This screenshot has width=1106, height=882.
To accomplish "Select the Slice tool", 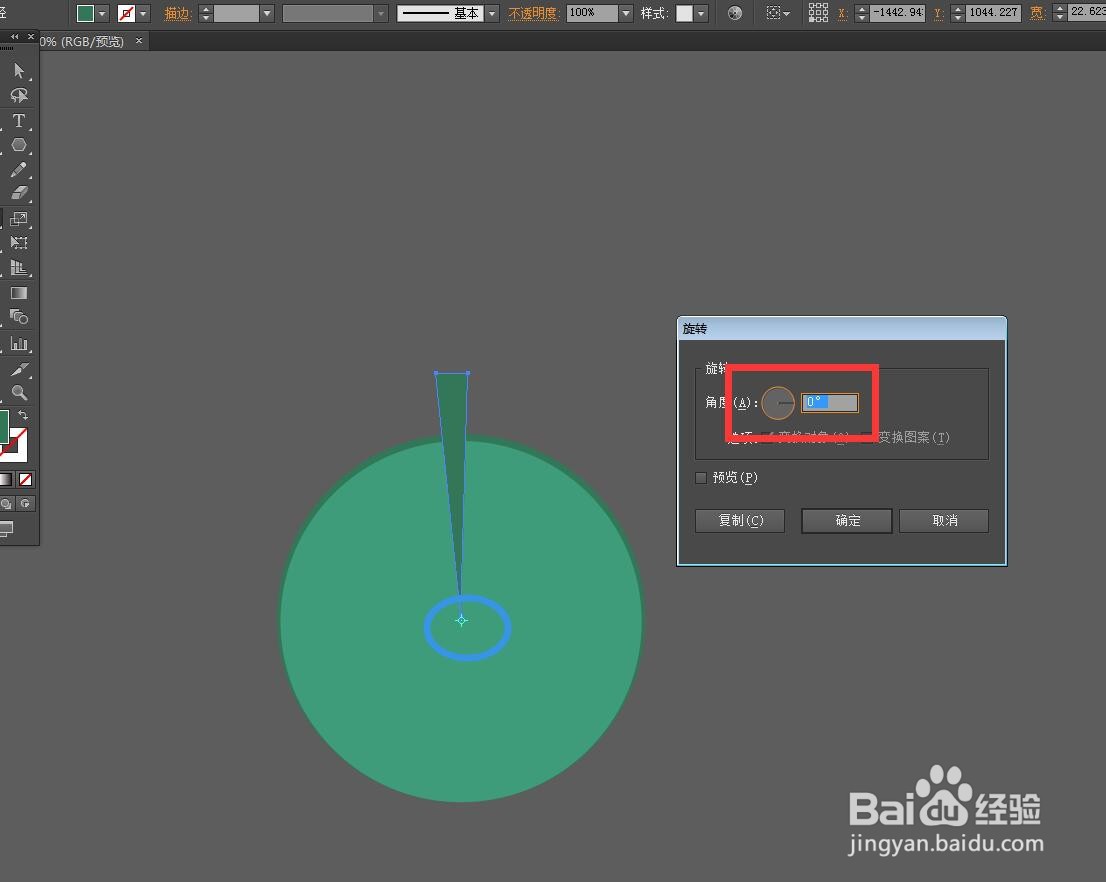I will pyautogui.click(x=19, y=369).
